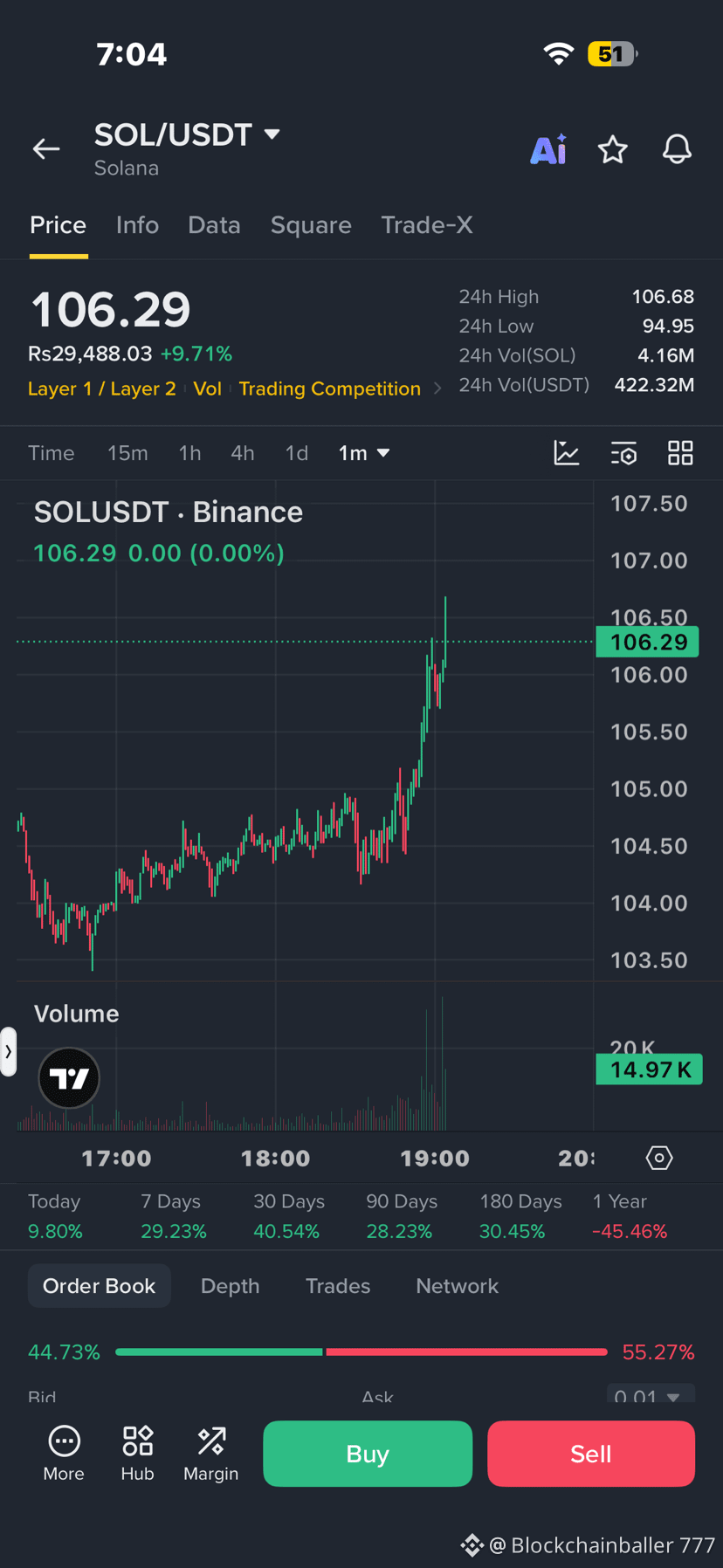This screenshot has height=1568, width=723.
Task: Tap the More icon in bottom bar
Action: click(x=64, y=1453)
